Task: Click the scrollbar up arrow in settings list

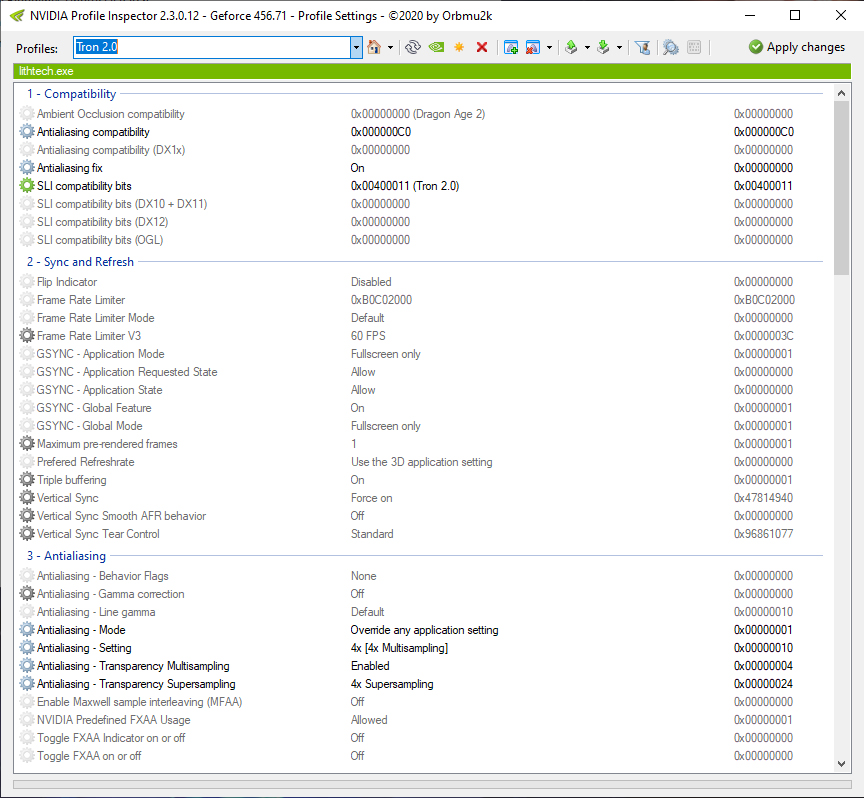Action: pos(841,93)
